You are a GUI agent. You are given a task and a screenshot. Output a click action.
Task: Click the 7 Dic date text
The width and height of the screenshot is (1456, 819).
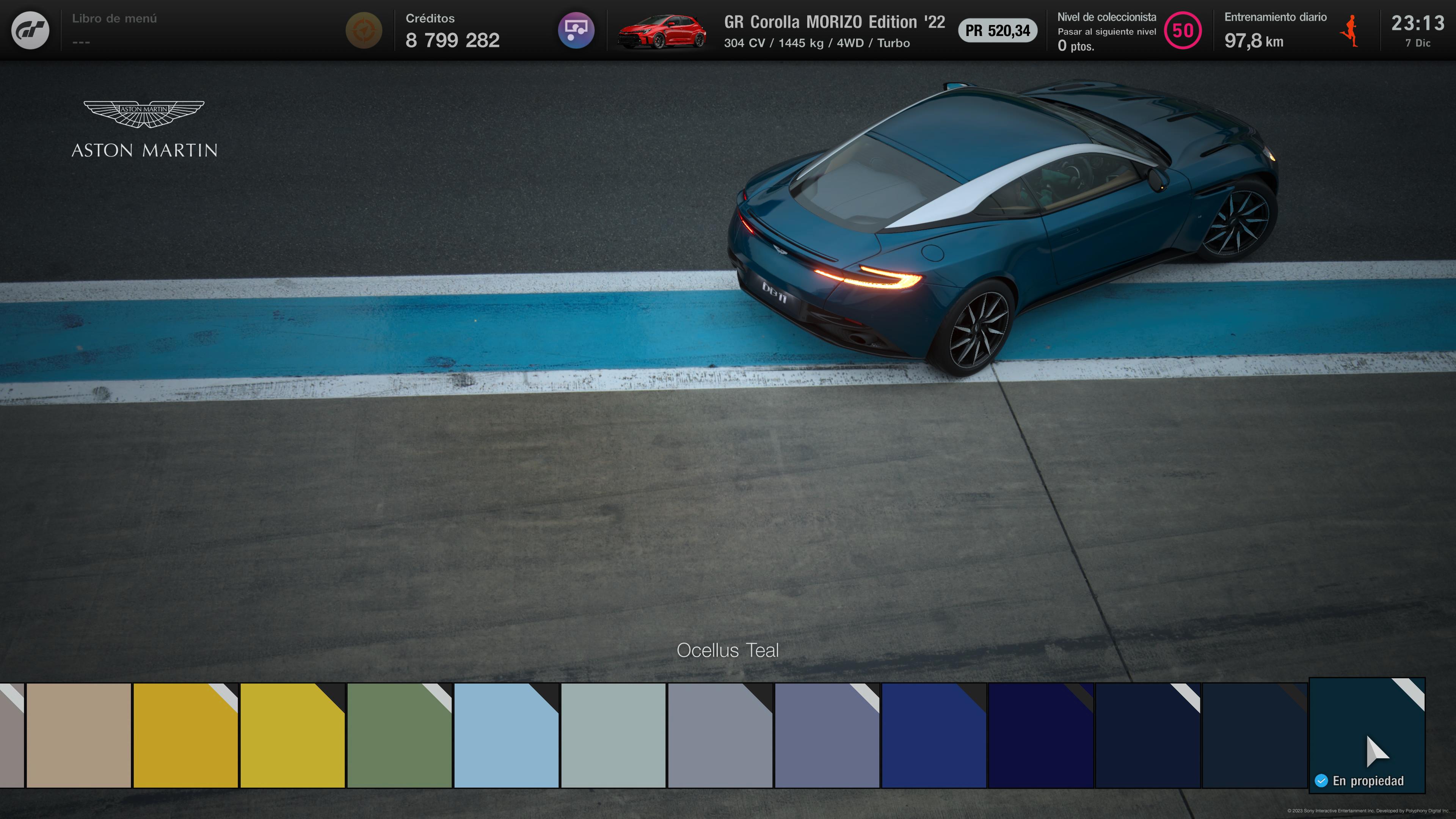pyautogui.click(x=1418, y=43)
